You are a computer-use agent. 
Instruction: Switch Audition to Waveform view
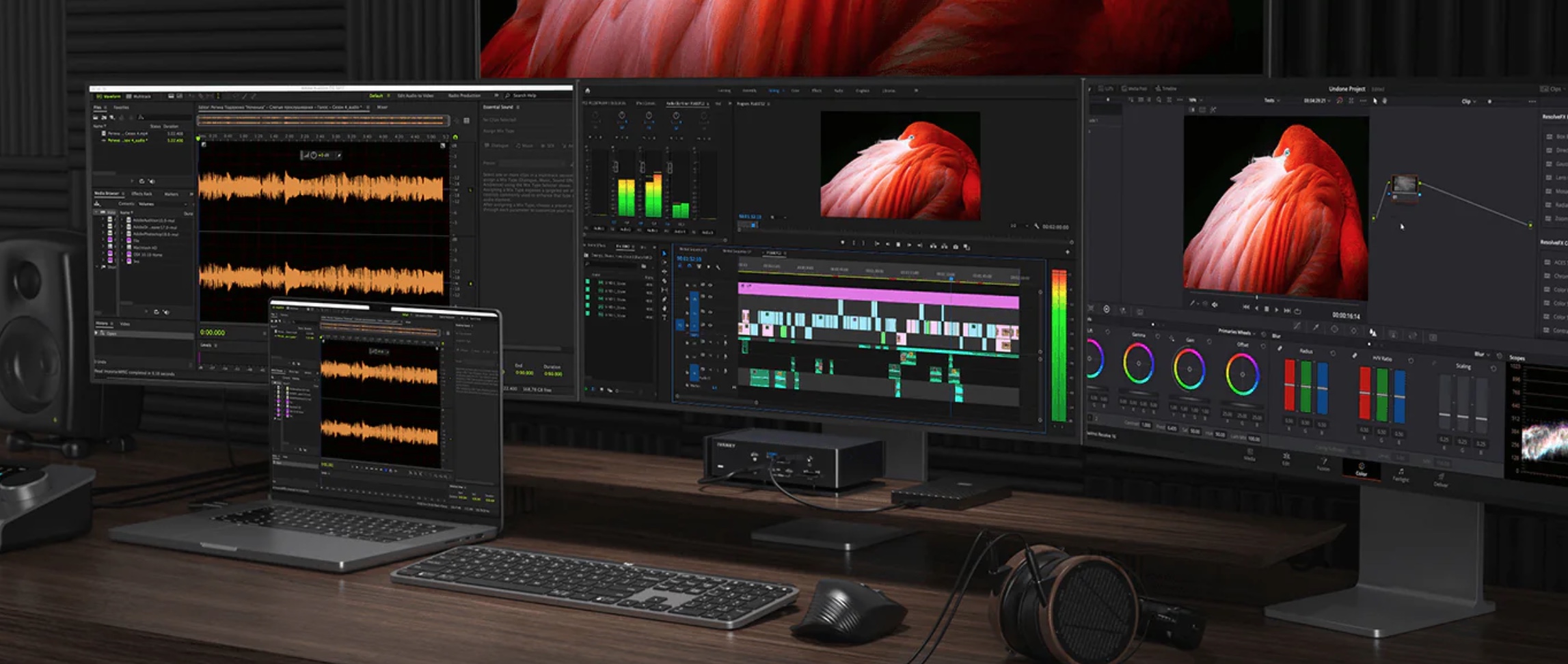109,96
